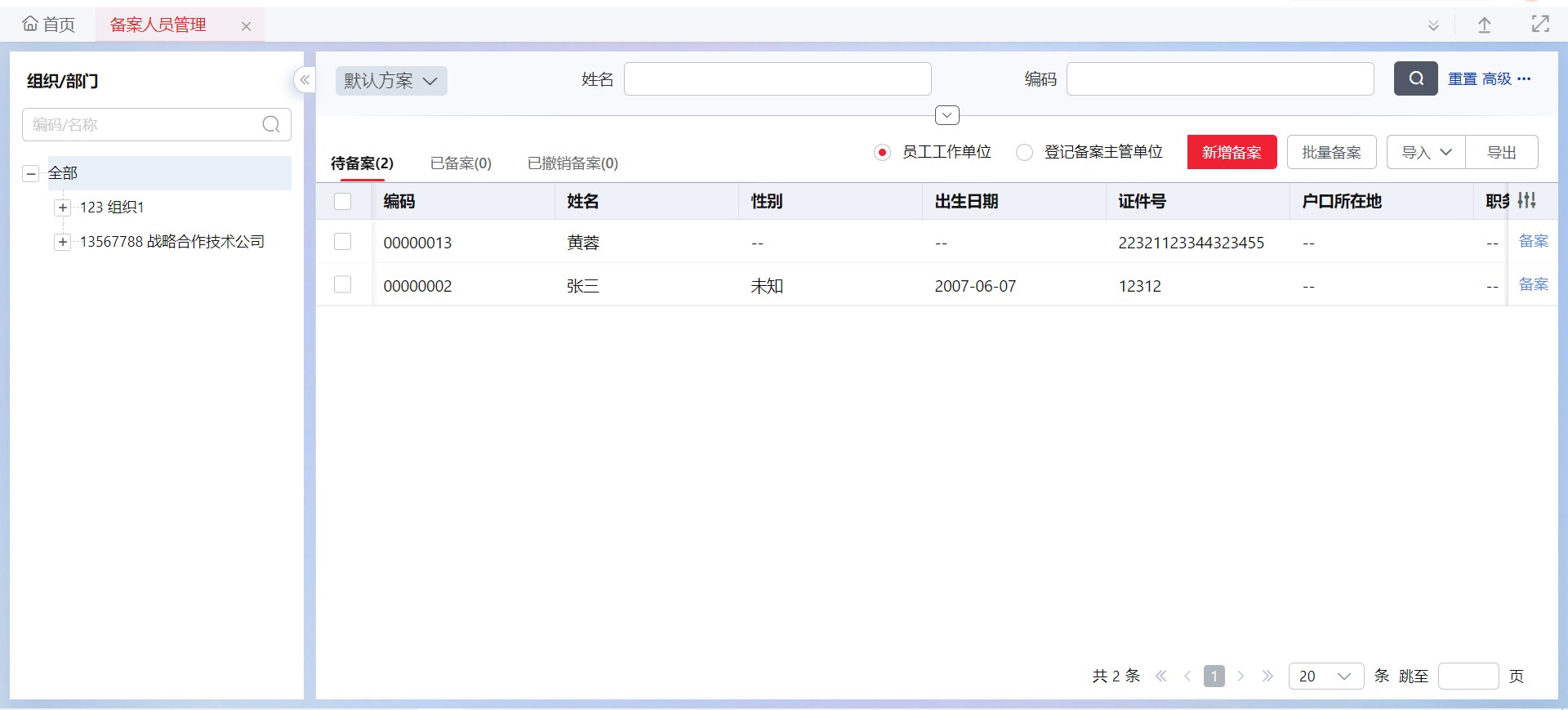
Task: Click the search icon in organization search box
Action: (271, 124)
